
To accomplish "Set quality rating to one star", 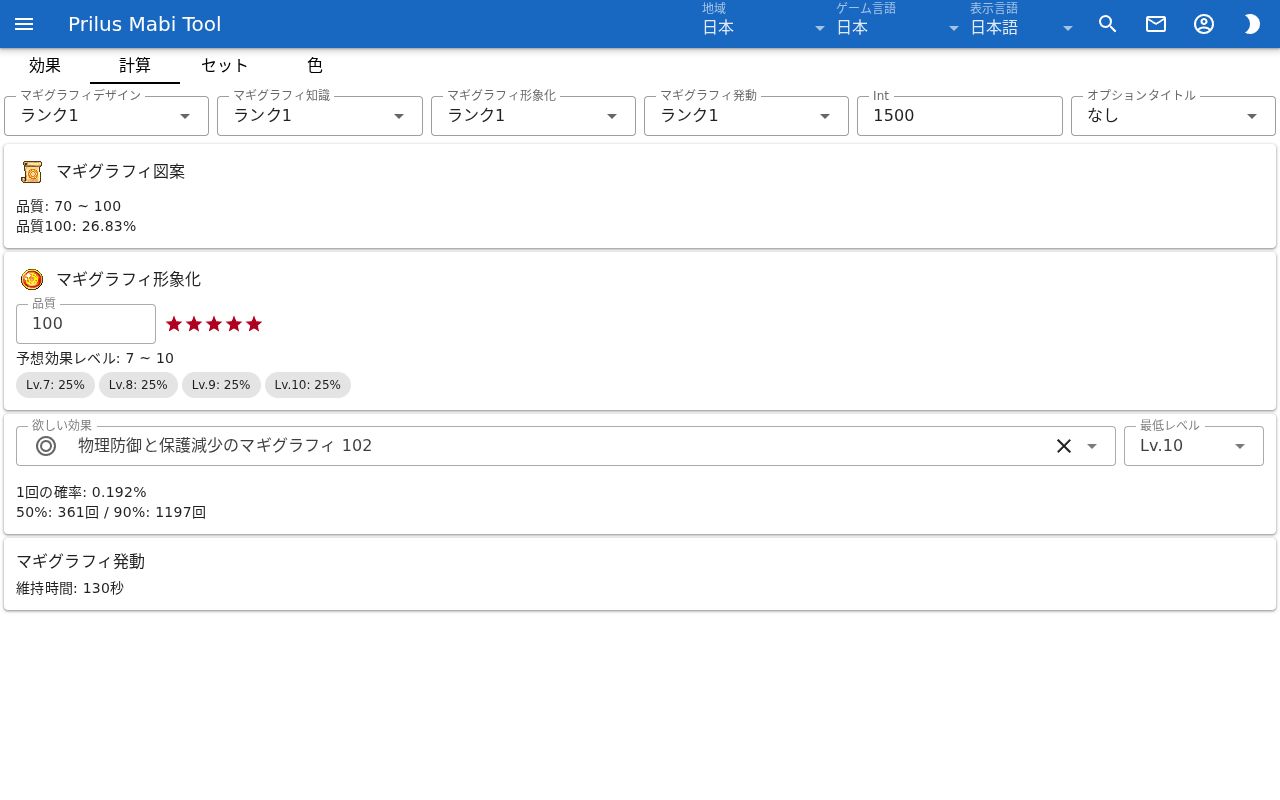I will coord(174,324).
